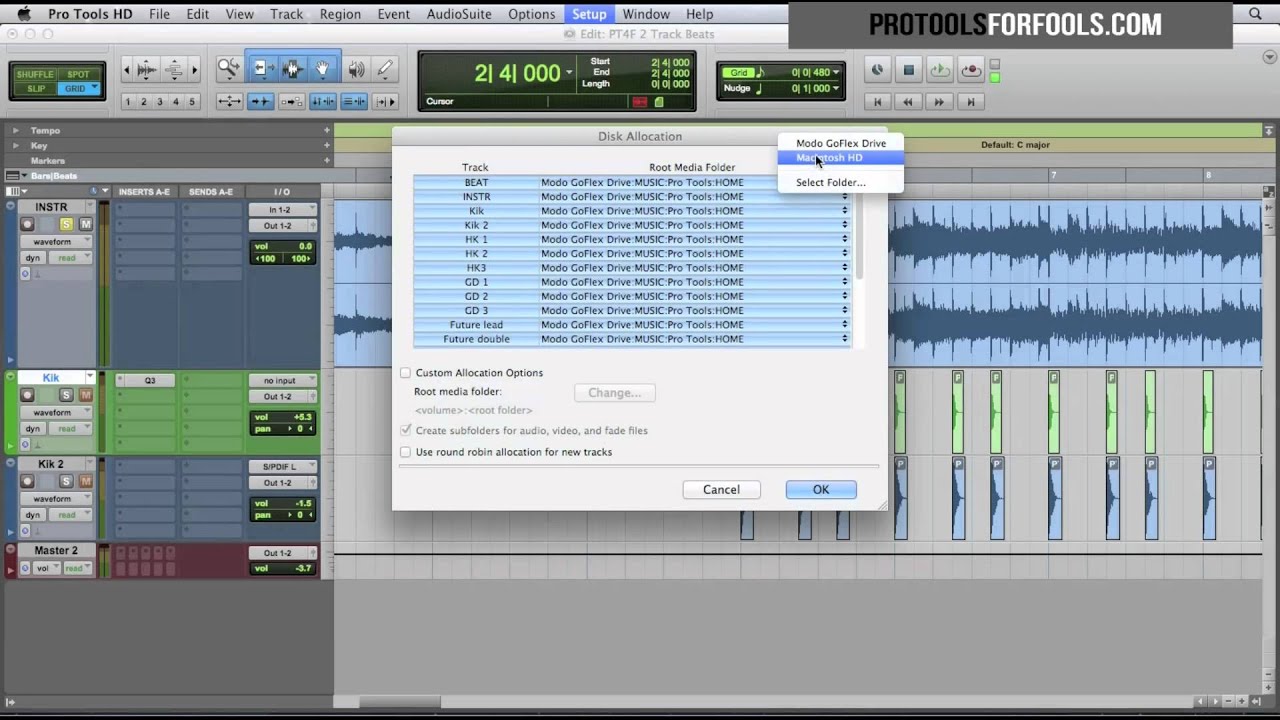This screenshot has width=1280, height=720.
Task: Select SHUFFLE edit mode
Action: 35,74
